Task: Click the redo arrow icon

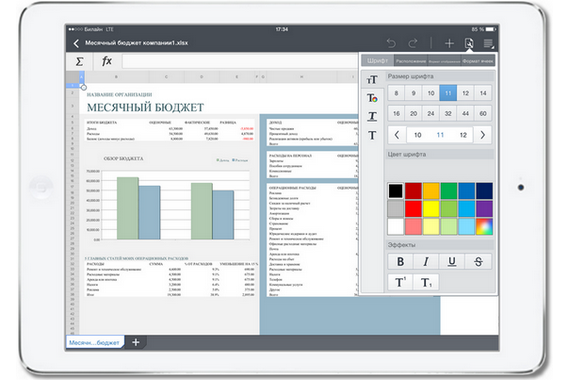Action: 413,43
